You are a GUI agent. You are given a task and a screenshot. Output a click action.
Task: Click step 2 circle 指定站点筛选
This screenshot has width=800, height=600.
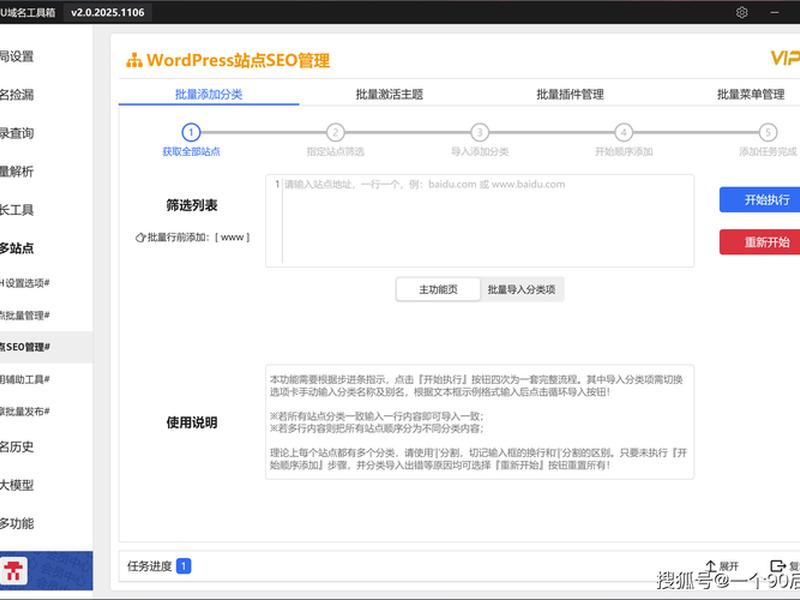[x=335, y=133]
